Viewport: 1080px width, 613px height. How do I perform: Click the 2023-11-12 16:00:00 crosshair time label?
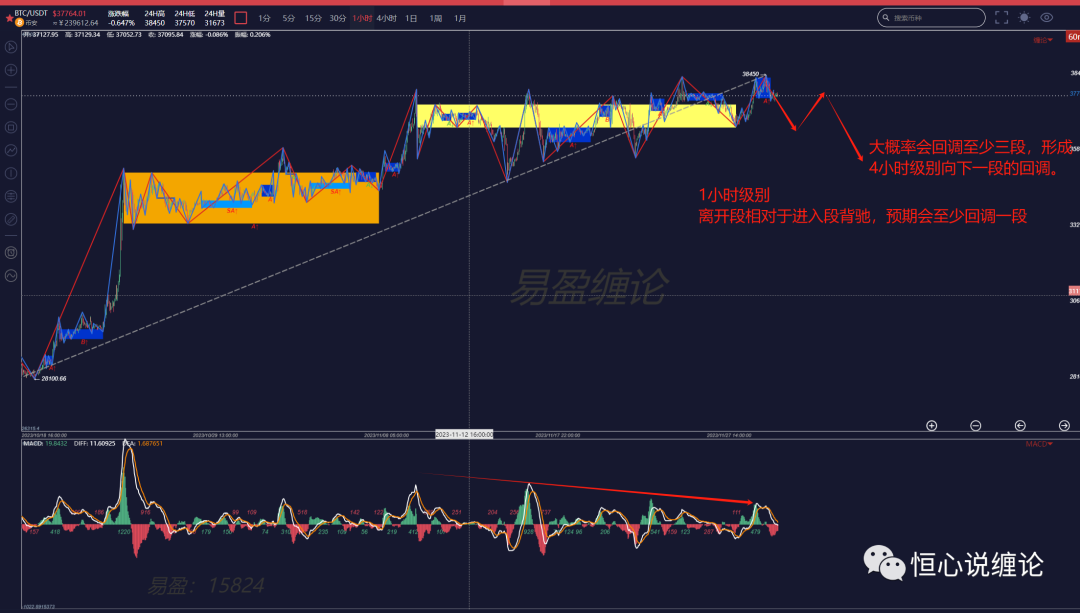coord(464,435)
